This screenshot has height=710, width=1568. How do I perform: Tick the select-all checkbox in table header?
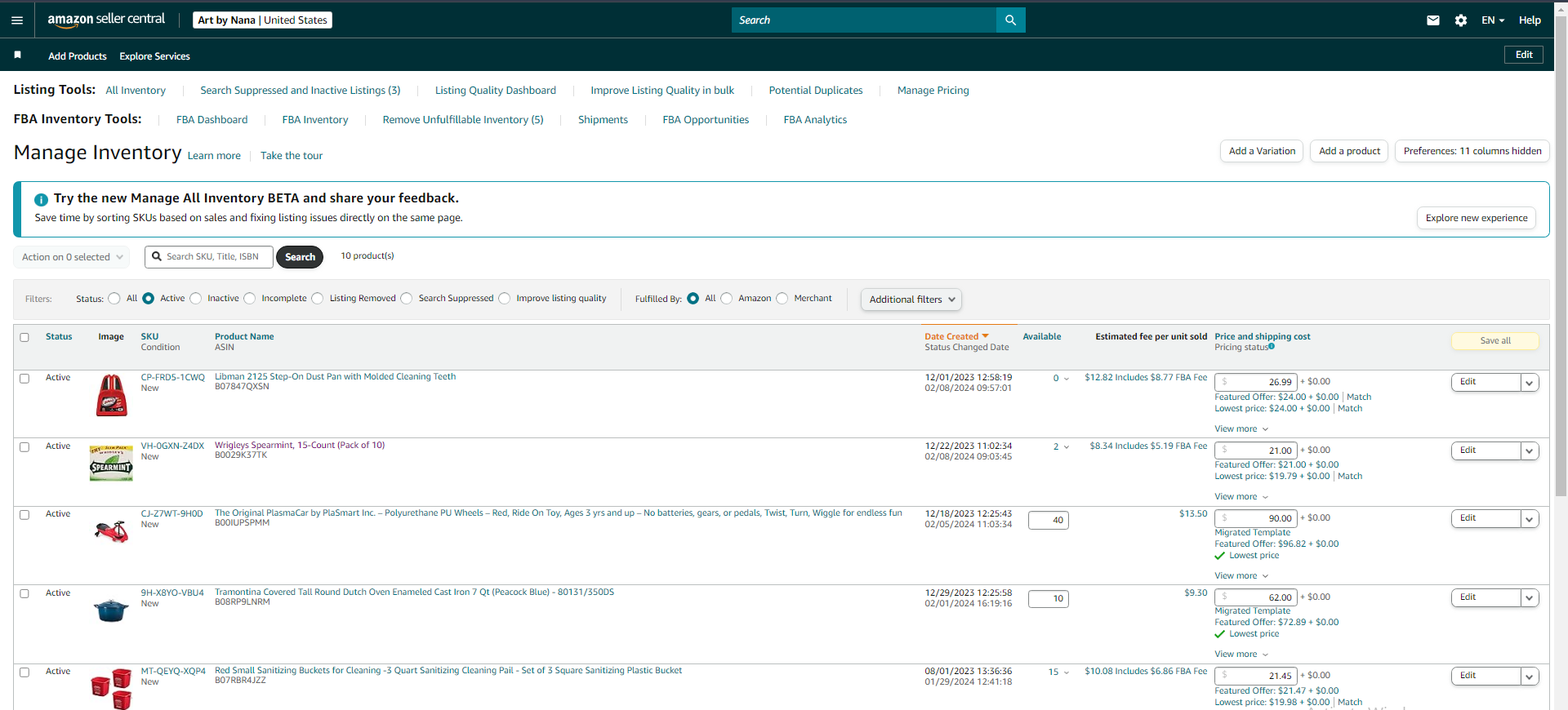coord(24,337)
